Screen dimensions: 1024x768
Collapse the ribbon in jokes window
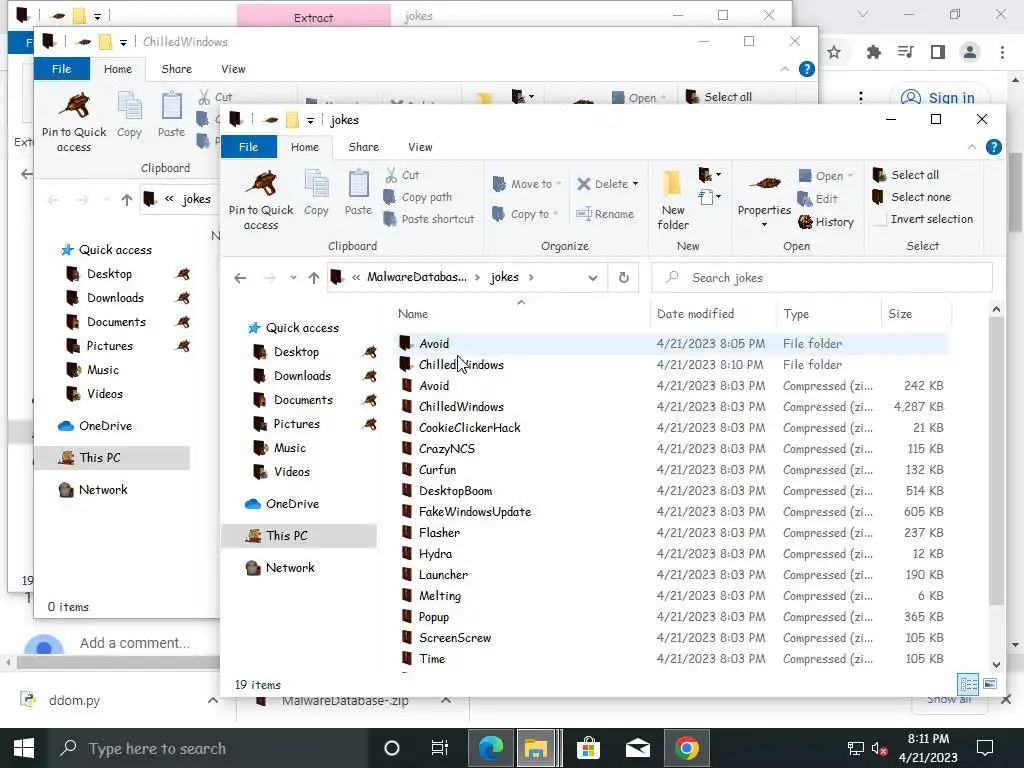tap(972, 148)
